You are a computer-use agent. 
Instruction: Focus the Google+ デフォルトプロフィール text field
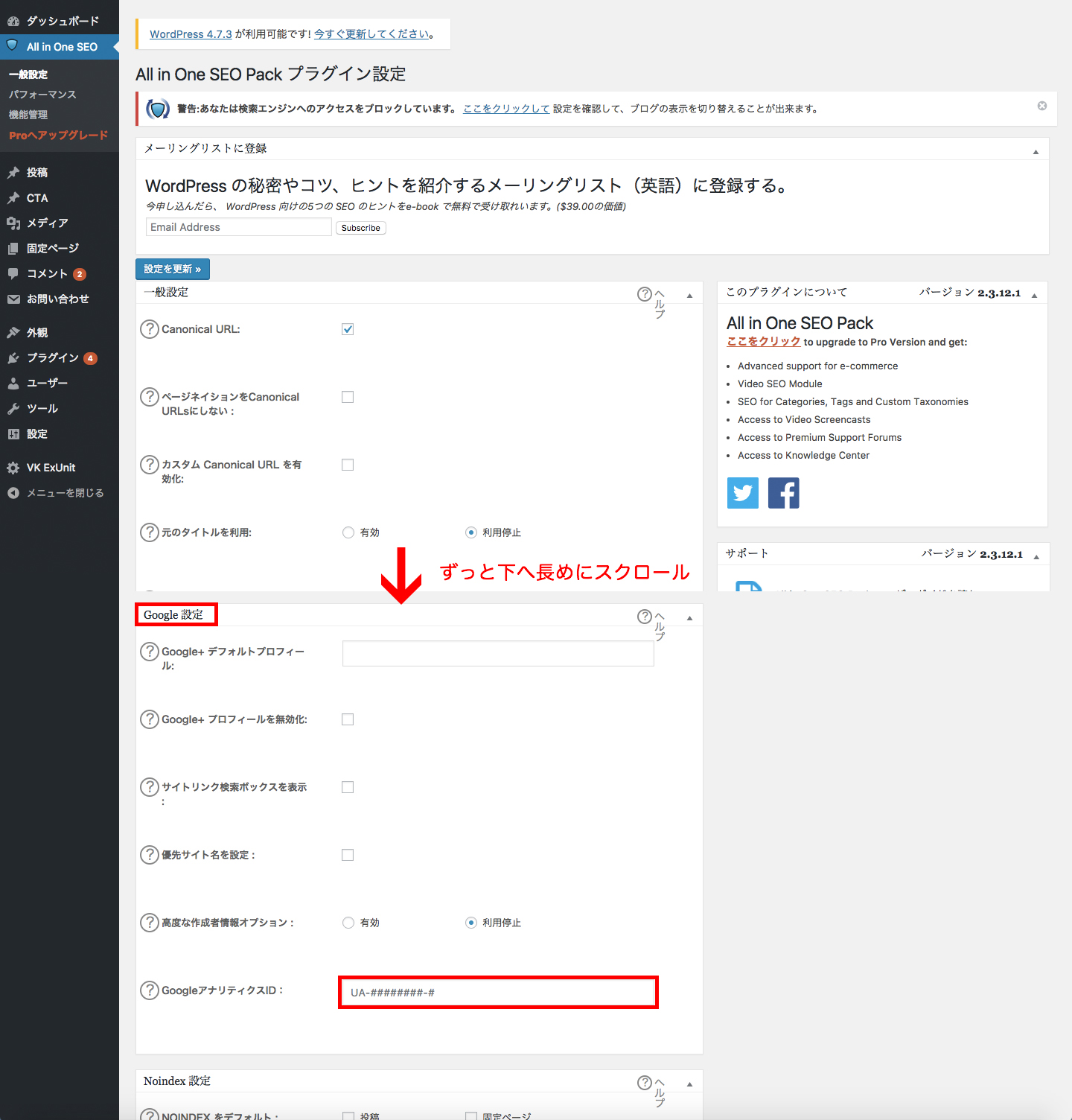pyautogui.click(x=498, y=653)
